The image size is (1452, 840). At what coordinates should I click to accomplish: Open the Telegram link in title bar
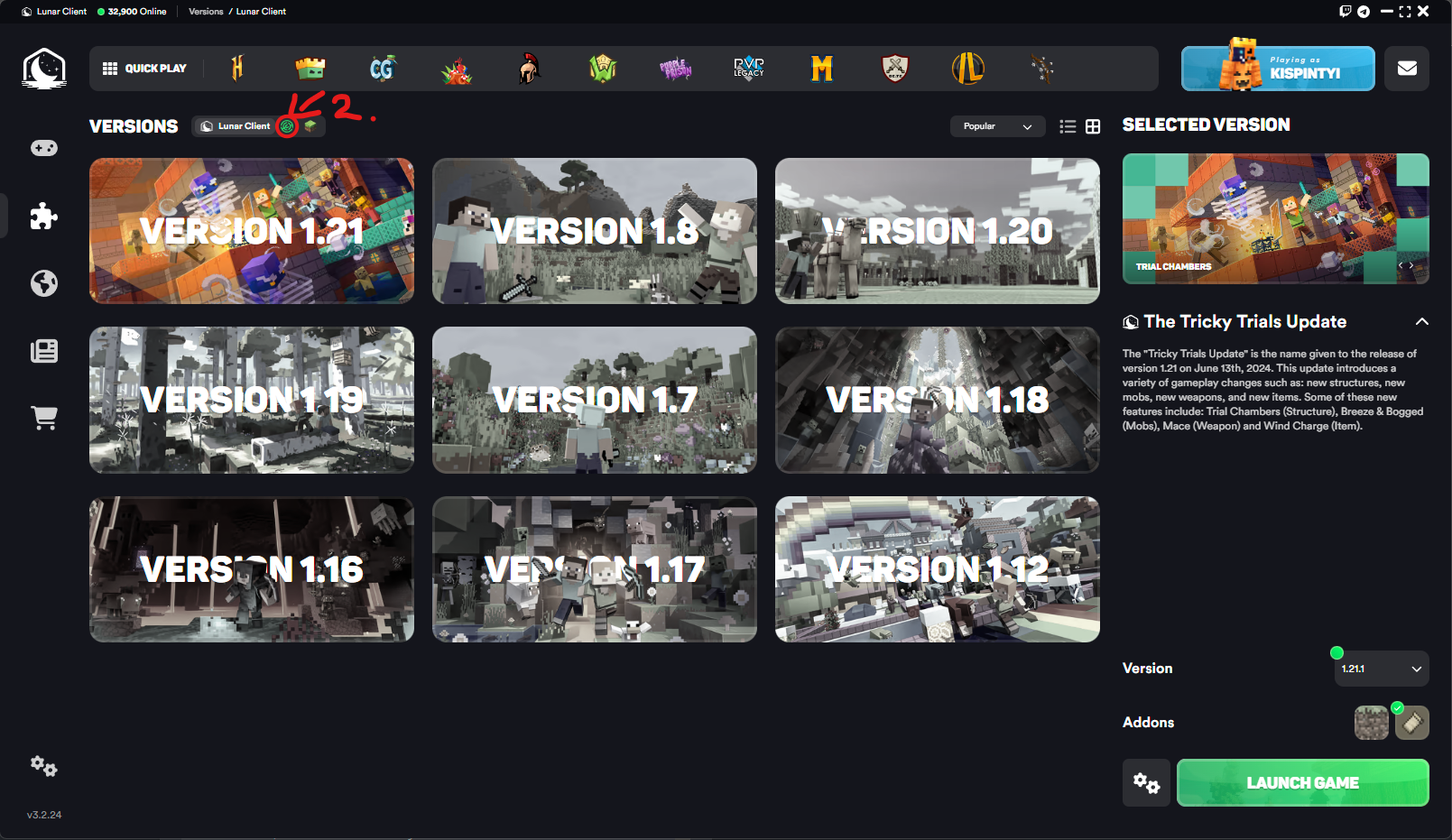click(x=1364, y=12)
